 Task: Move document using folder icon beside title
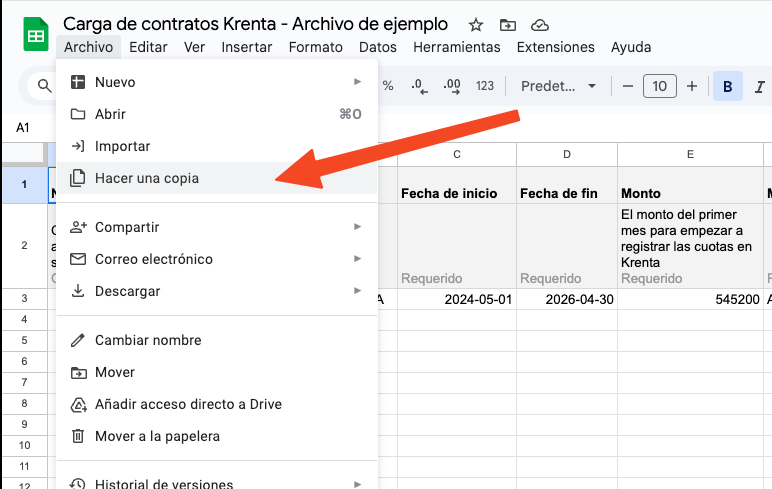point(508,25)
